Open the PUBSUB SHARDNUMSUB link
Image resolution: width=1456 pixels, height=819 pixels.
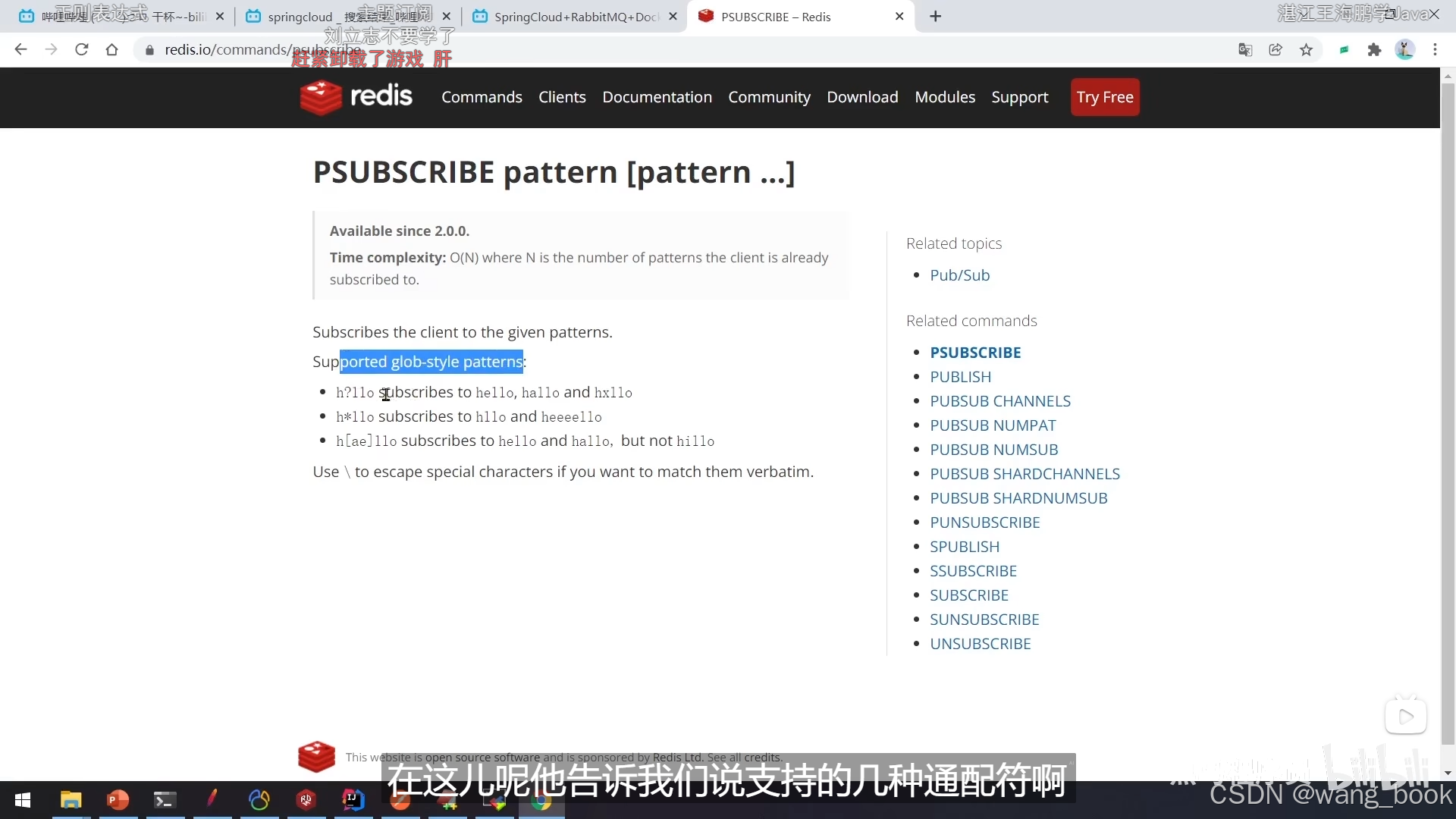pyautogui.click(x=1018, y=498)
